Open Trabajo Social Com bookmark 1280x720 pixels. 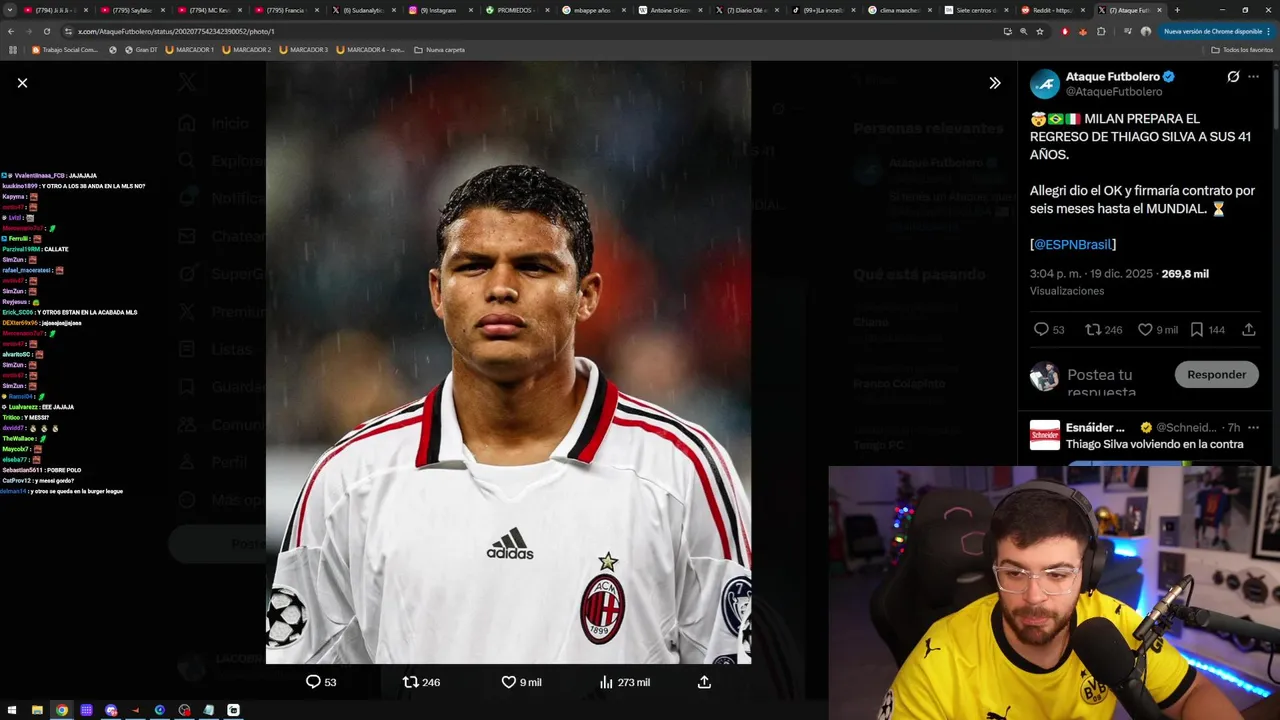65,49
